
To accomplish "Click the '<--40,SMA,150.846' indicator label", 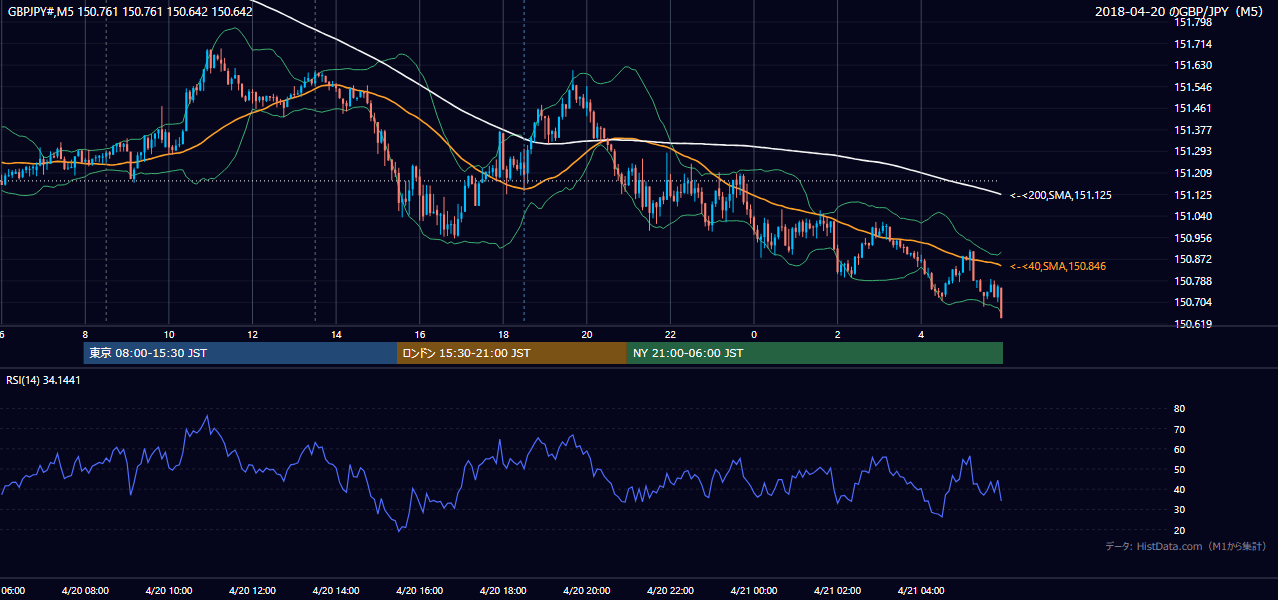I will pos(1058,266).
